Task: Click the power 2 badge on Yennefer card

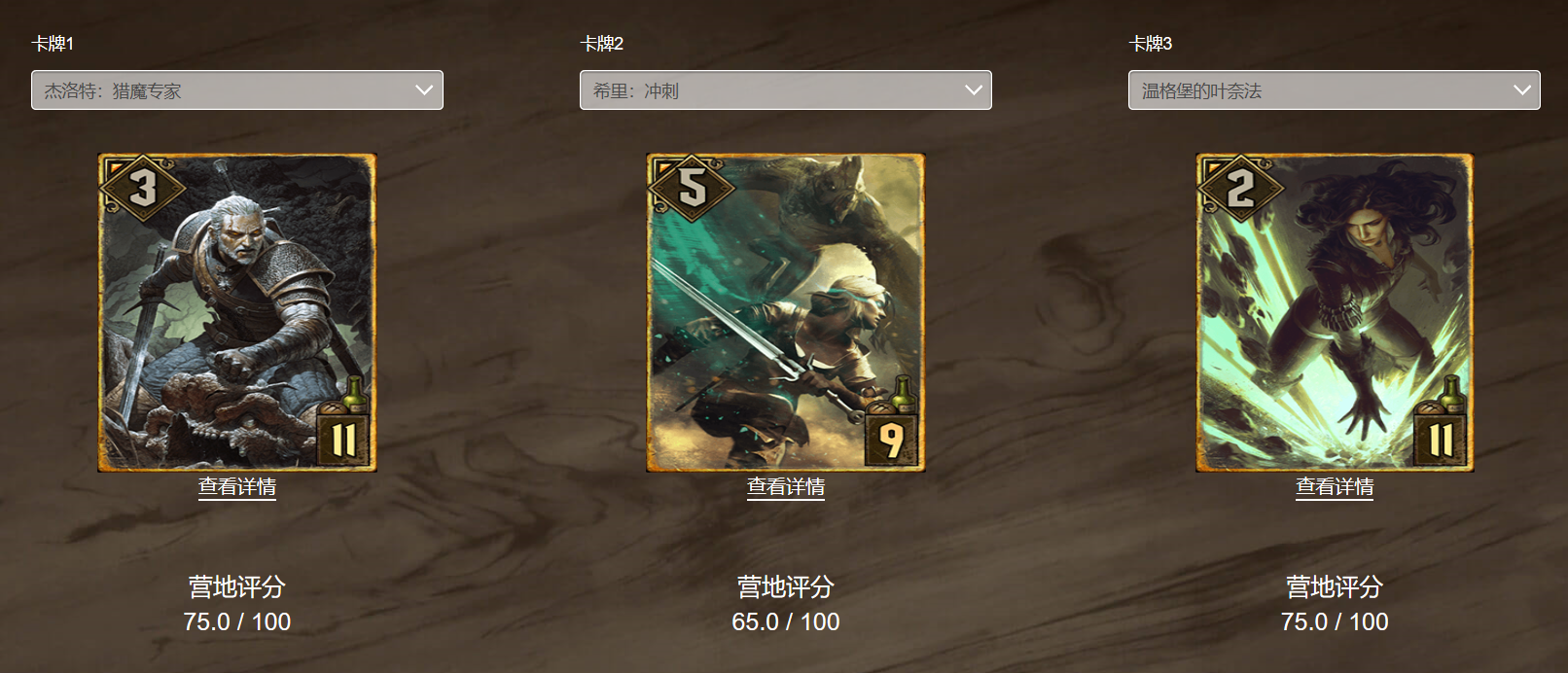Action: 1239,188
